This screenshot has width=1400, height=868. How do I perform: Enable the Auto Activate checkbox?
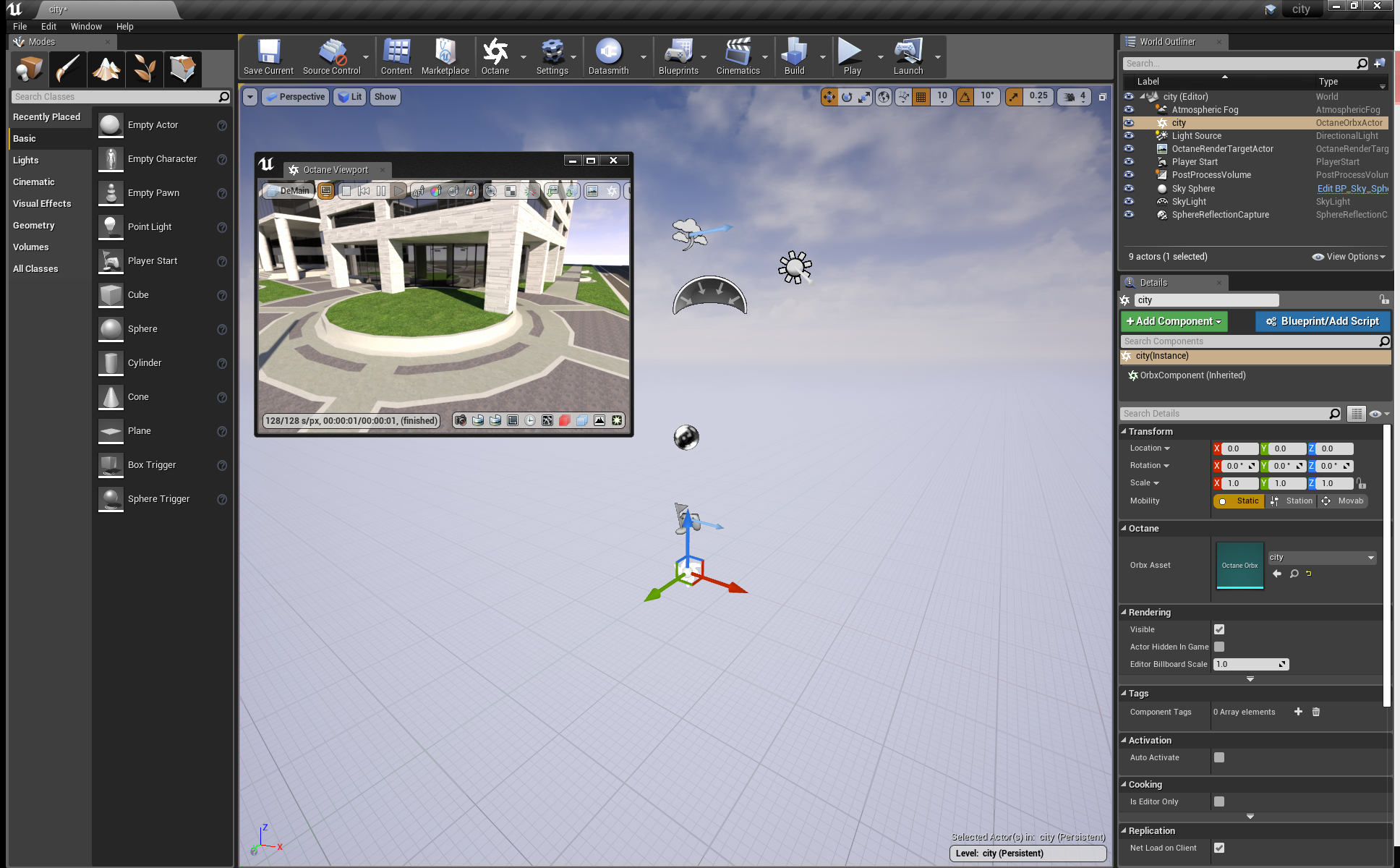pos(1219,757)
